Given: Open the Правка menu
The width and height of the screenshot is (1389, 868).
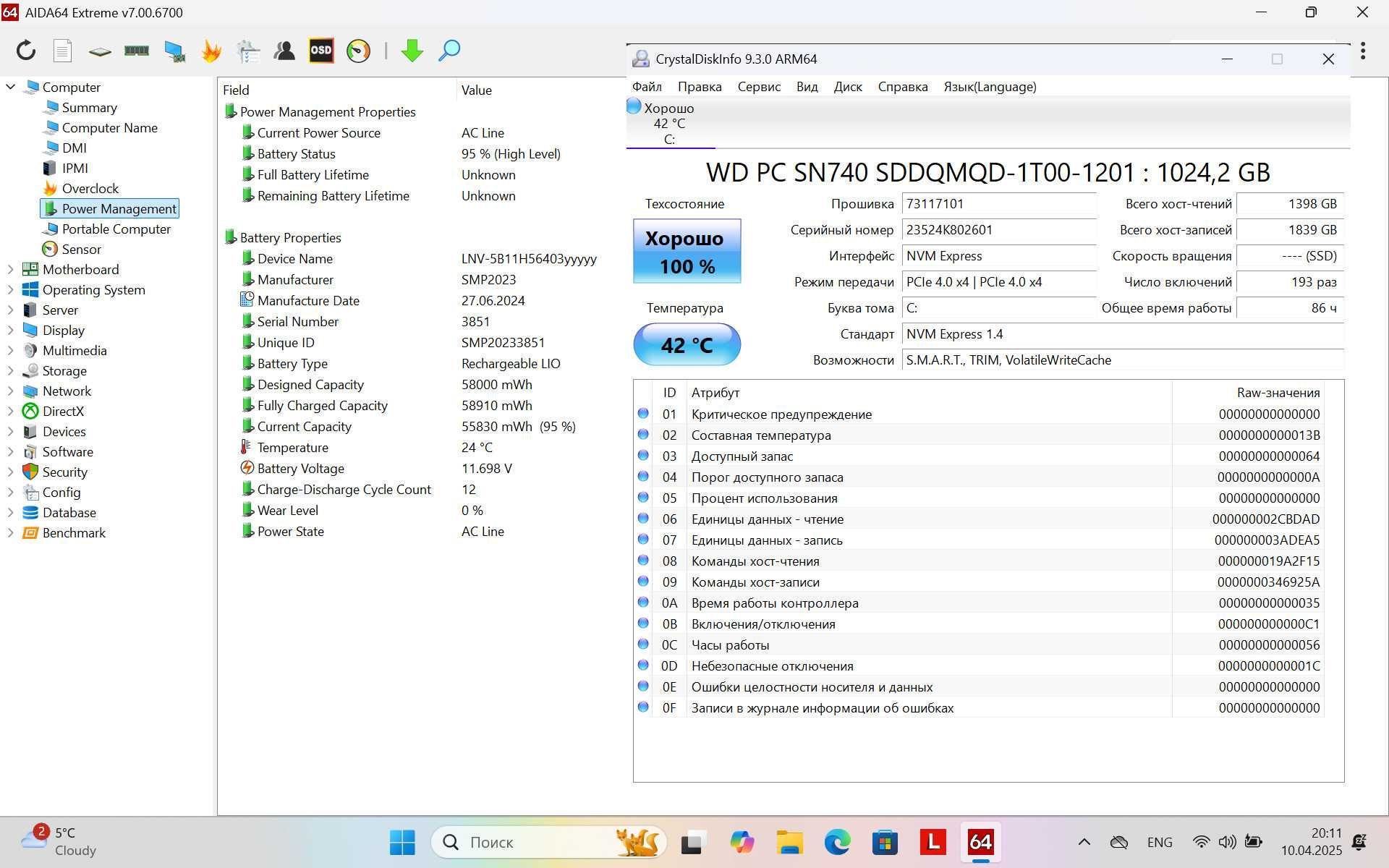Looking at the screenshot, I should coord(700,87).
